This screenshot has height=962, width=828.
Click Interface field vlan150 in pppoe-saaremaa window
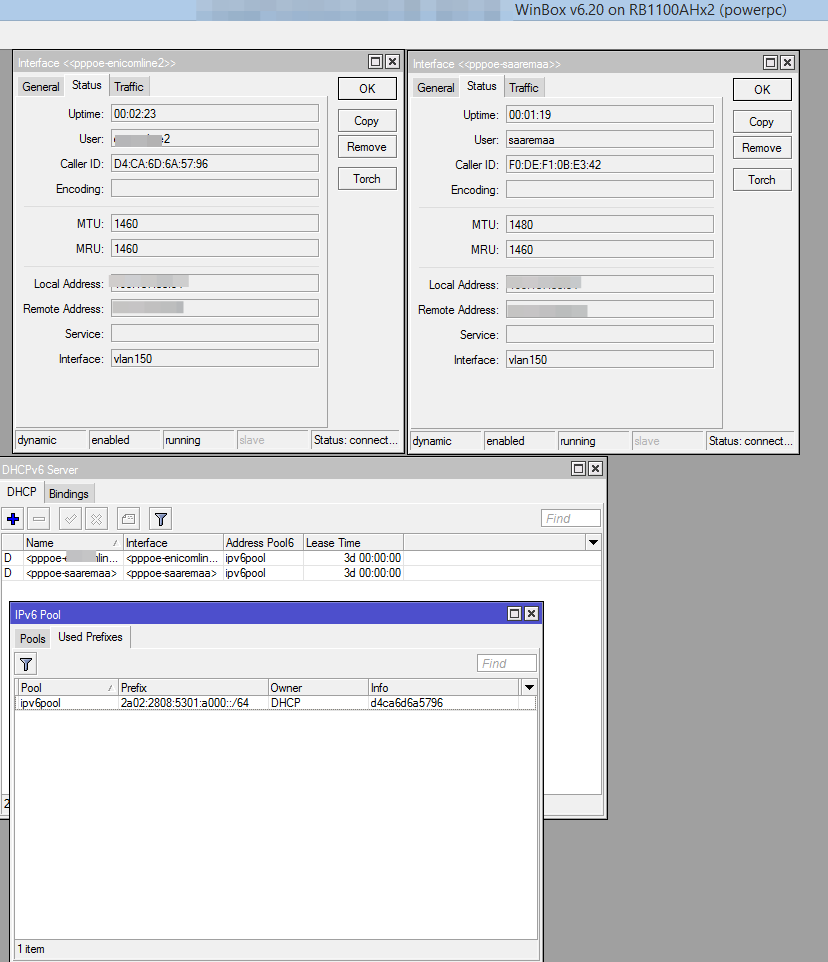point(610,360)
